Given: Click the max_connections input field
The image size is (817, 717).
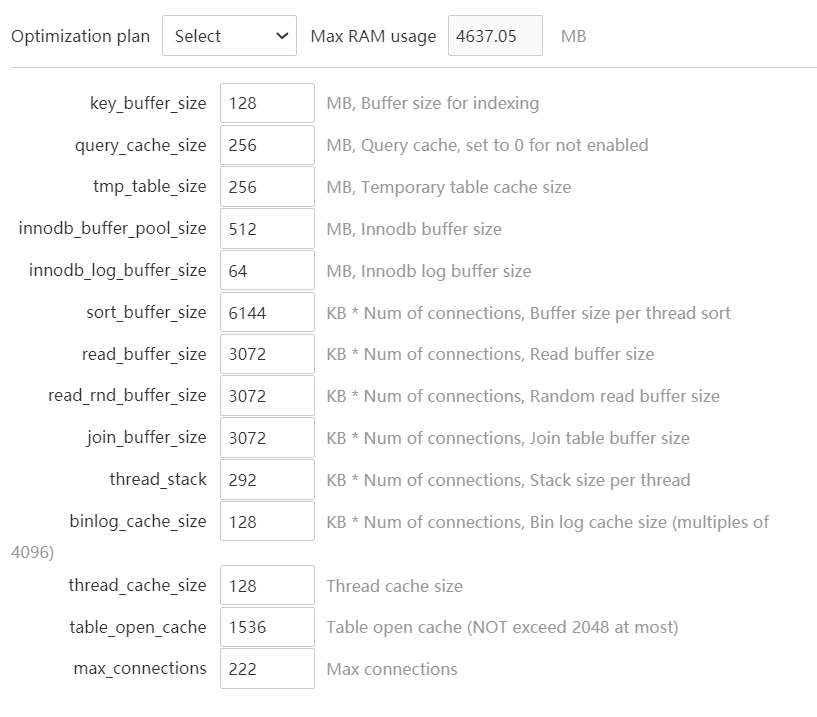Looking at the screenshot, I should pyautogui.click(x=267, y=669).
